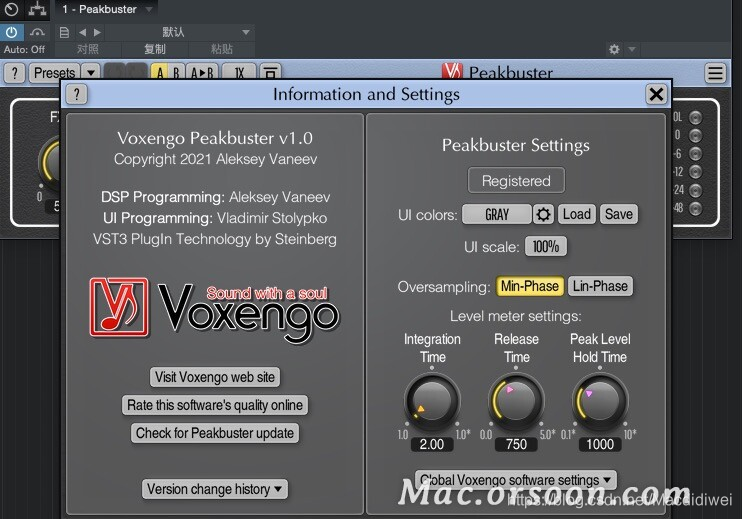Click the Integration Time value 2.00
The width and height of the screenshot is (742, 519).
click(x=432, y=444)
